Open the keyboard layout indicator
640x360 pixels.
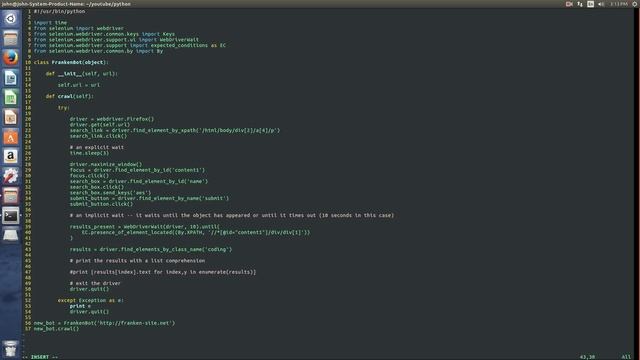pos(590,4)
